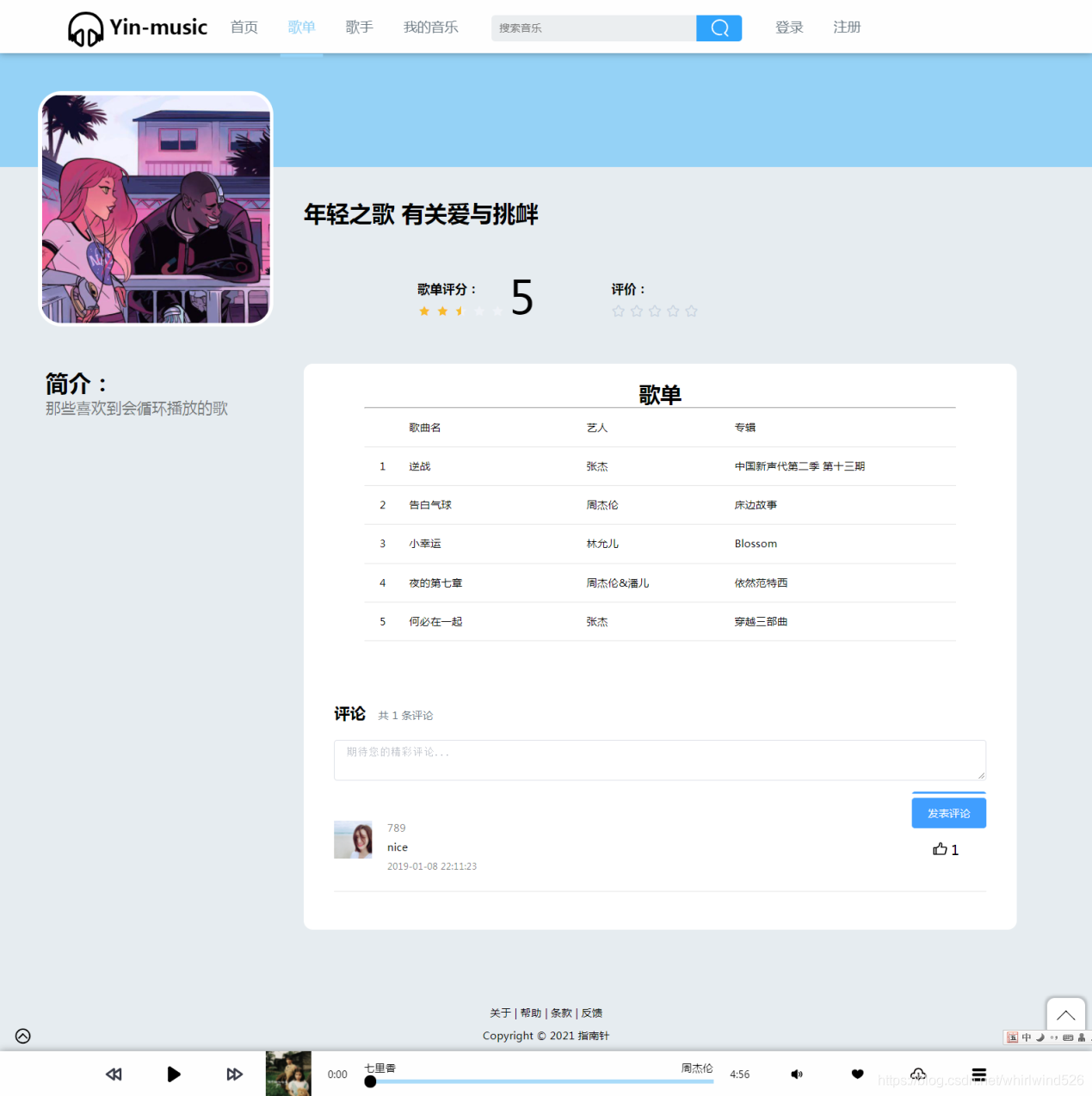
Task: Click artist 林允儿
Action: [602, 544]
